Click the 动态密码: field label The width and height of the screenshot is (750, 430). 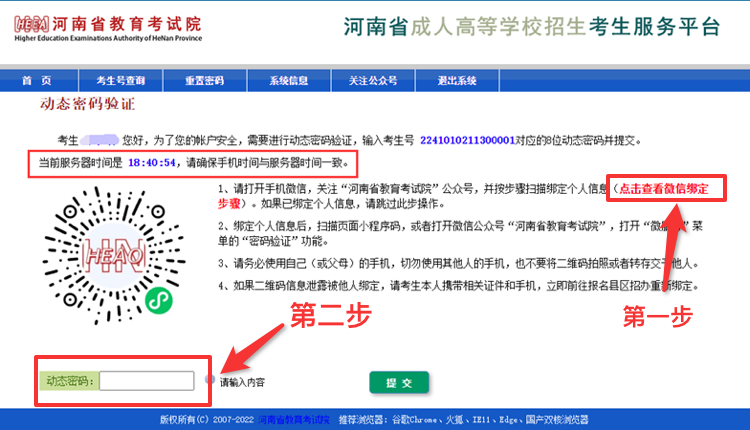point(70,381)
